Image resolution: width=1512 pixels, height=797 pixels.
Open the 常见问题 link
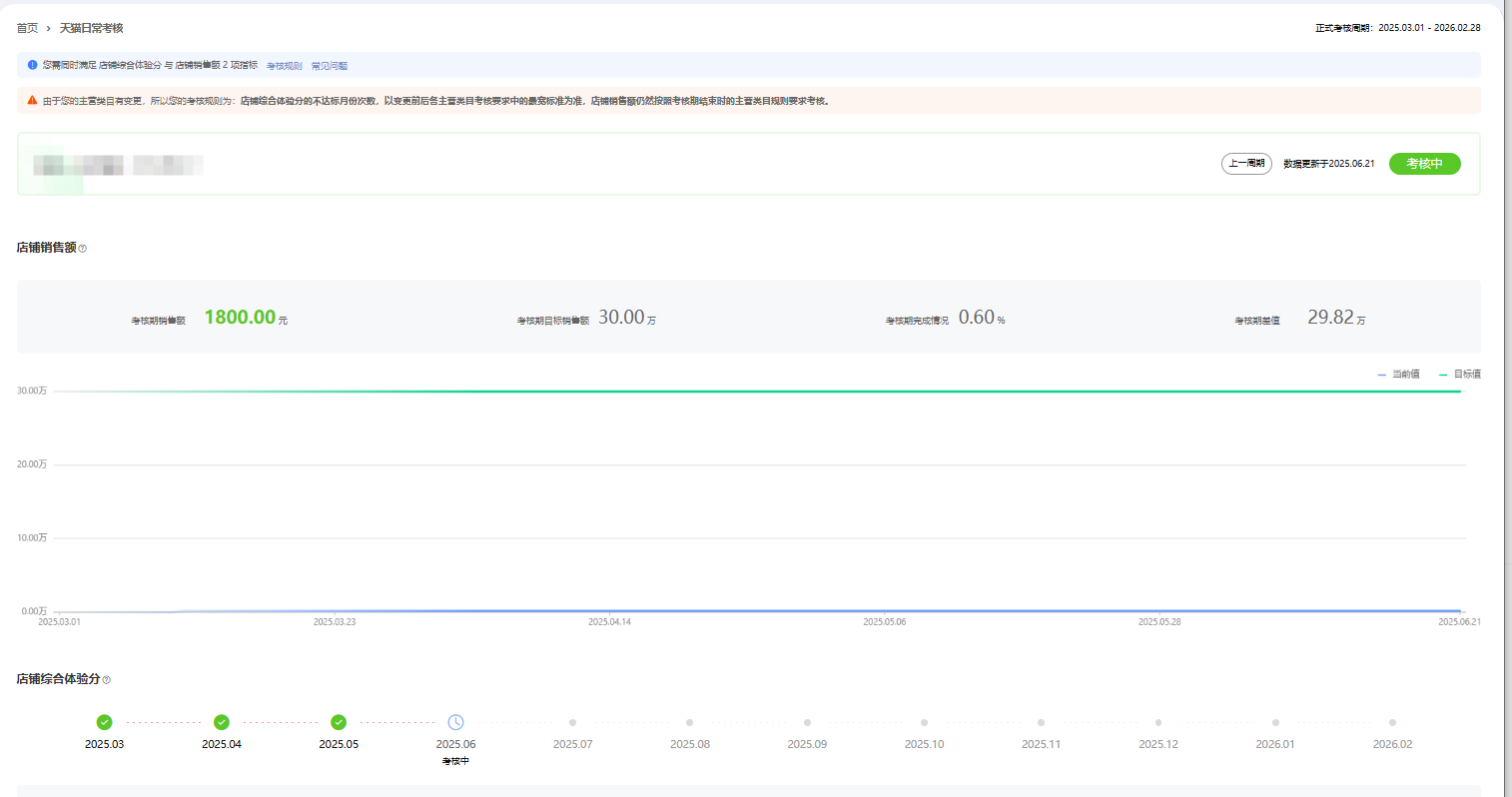(330, 66)
